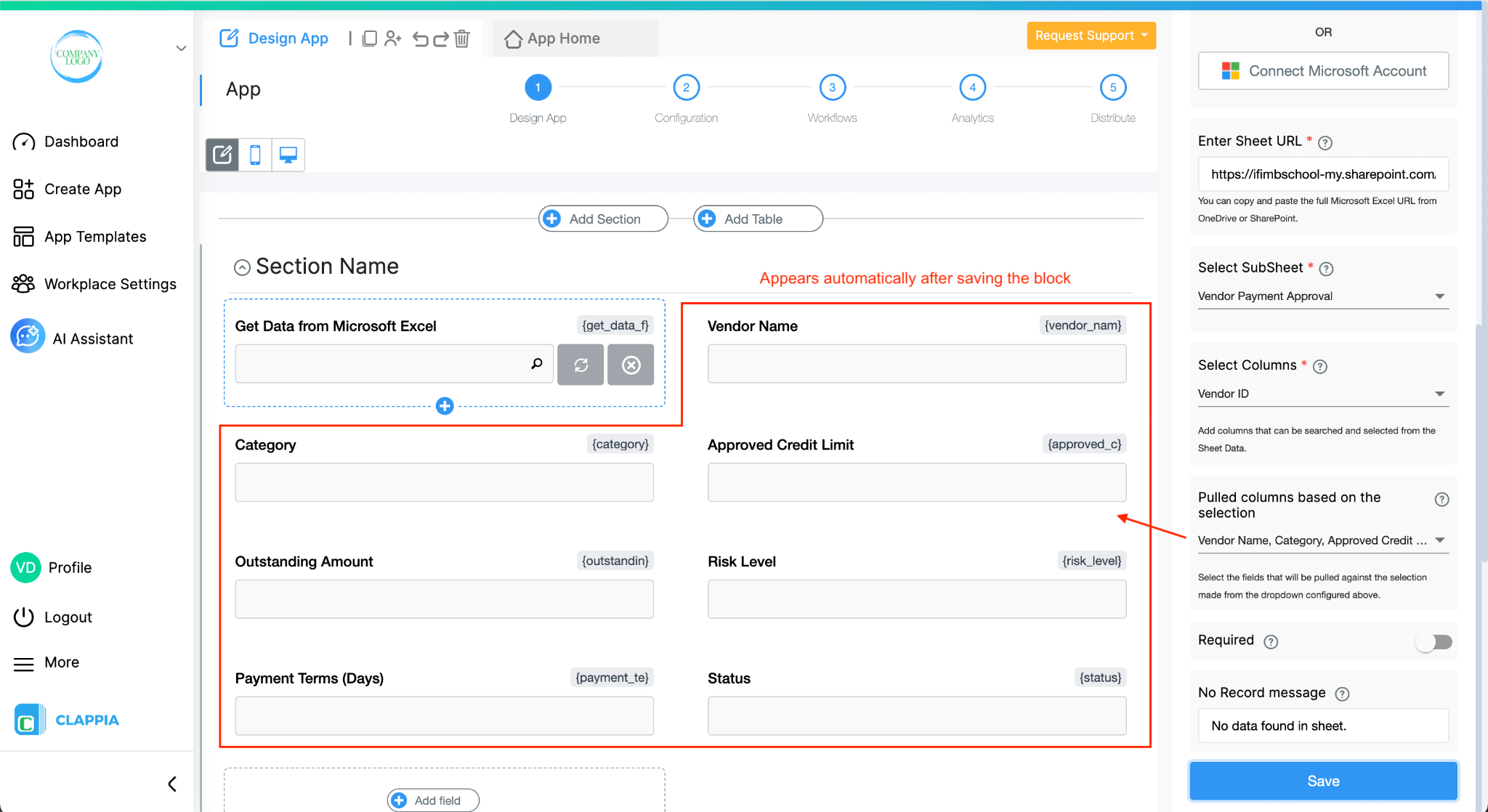Click the copy app icon in toolbar
Screen dimensions: 1488x812
point(369,38)
